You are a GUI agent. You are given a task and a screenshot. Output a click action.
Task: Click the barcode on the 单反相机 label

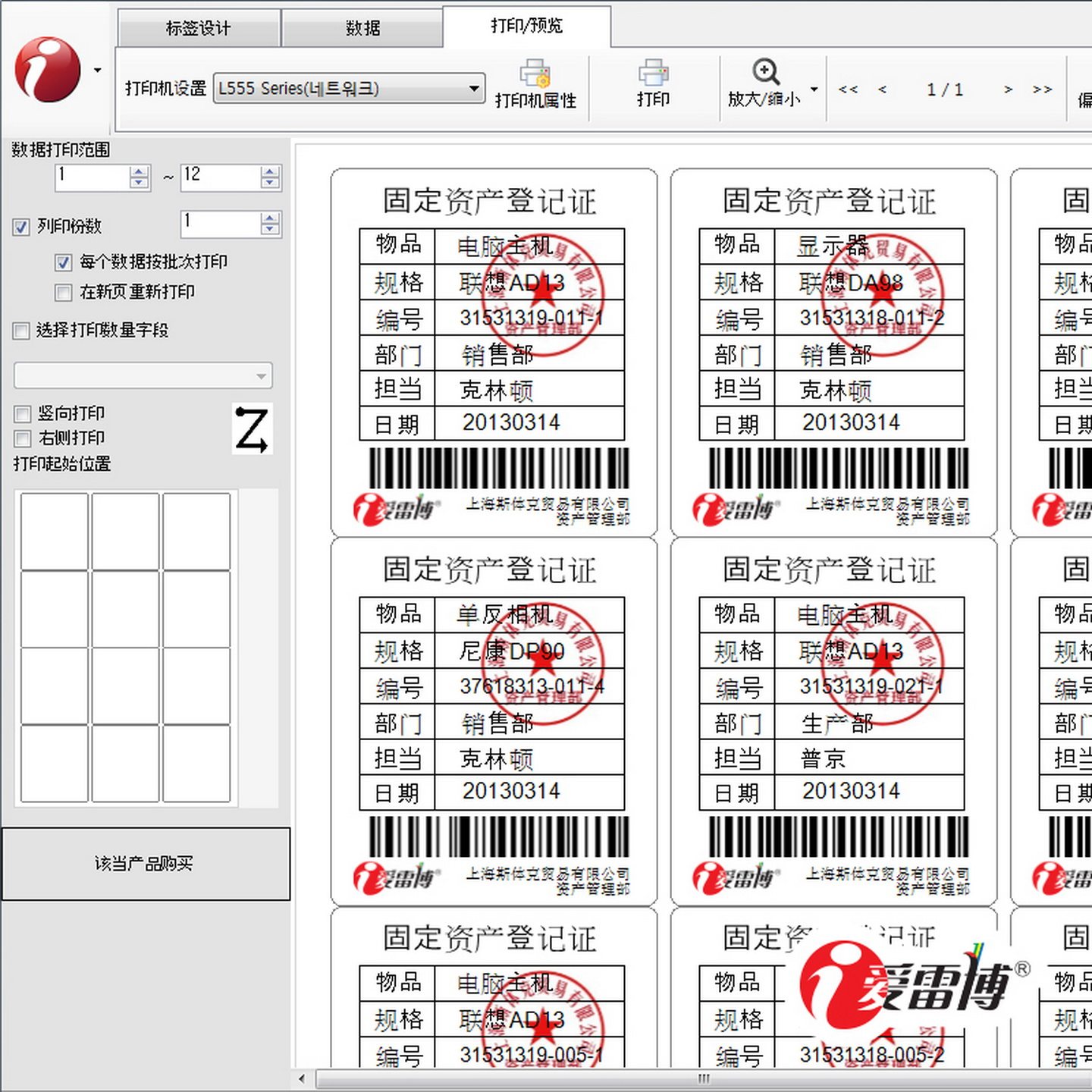click(x=499, y=836)
